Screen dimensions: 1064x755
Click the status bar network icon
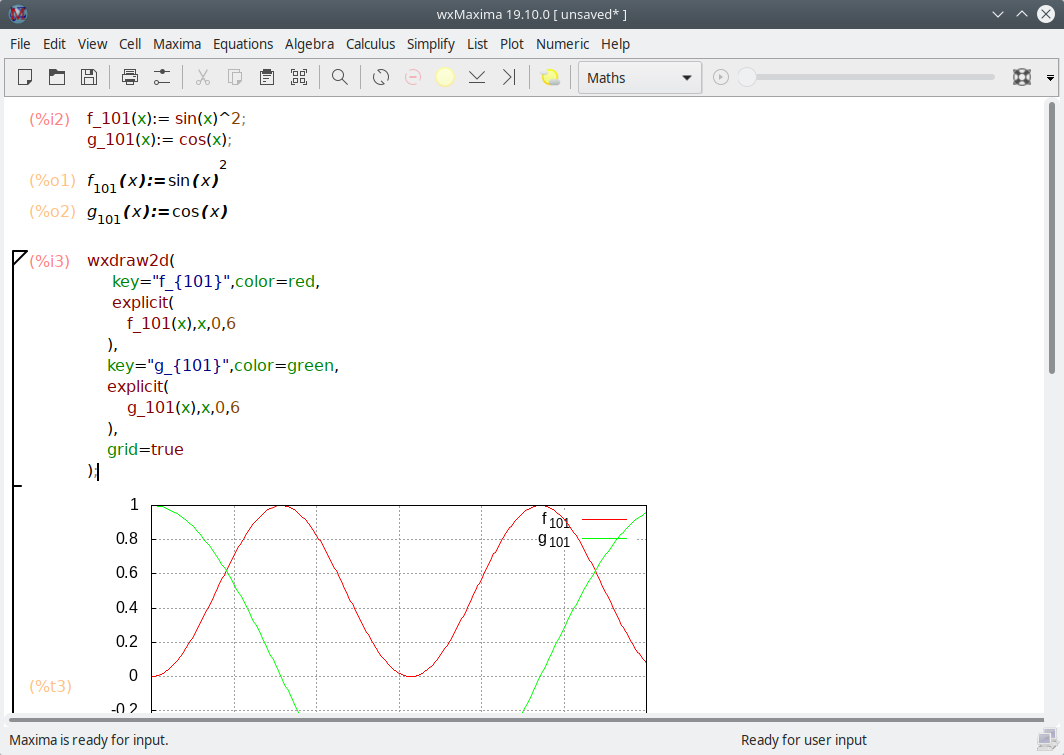(1046, 739)
